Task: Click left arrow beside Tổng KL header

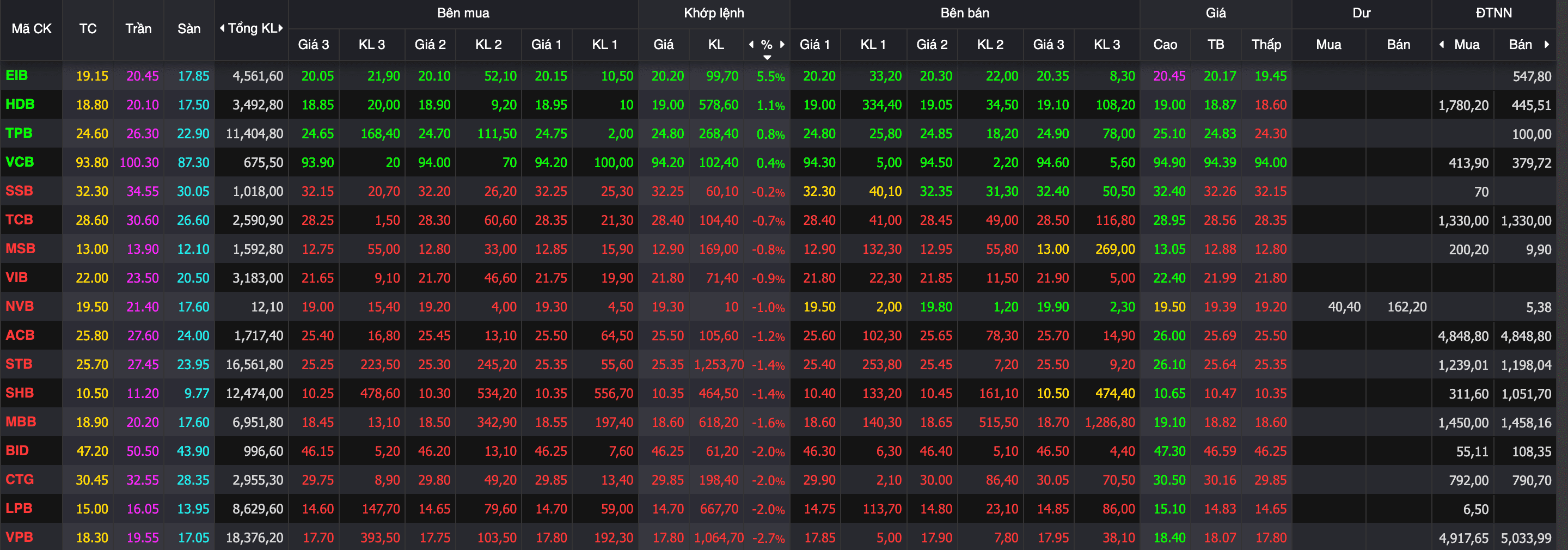Action: [222, 28]
